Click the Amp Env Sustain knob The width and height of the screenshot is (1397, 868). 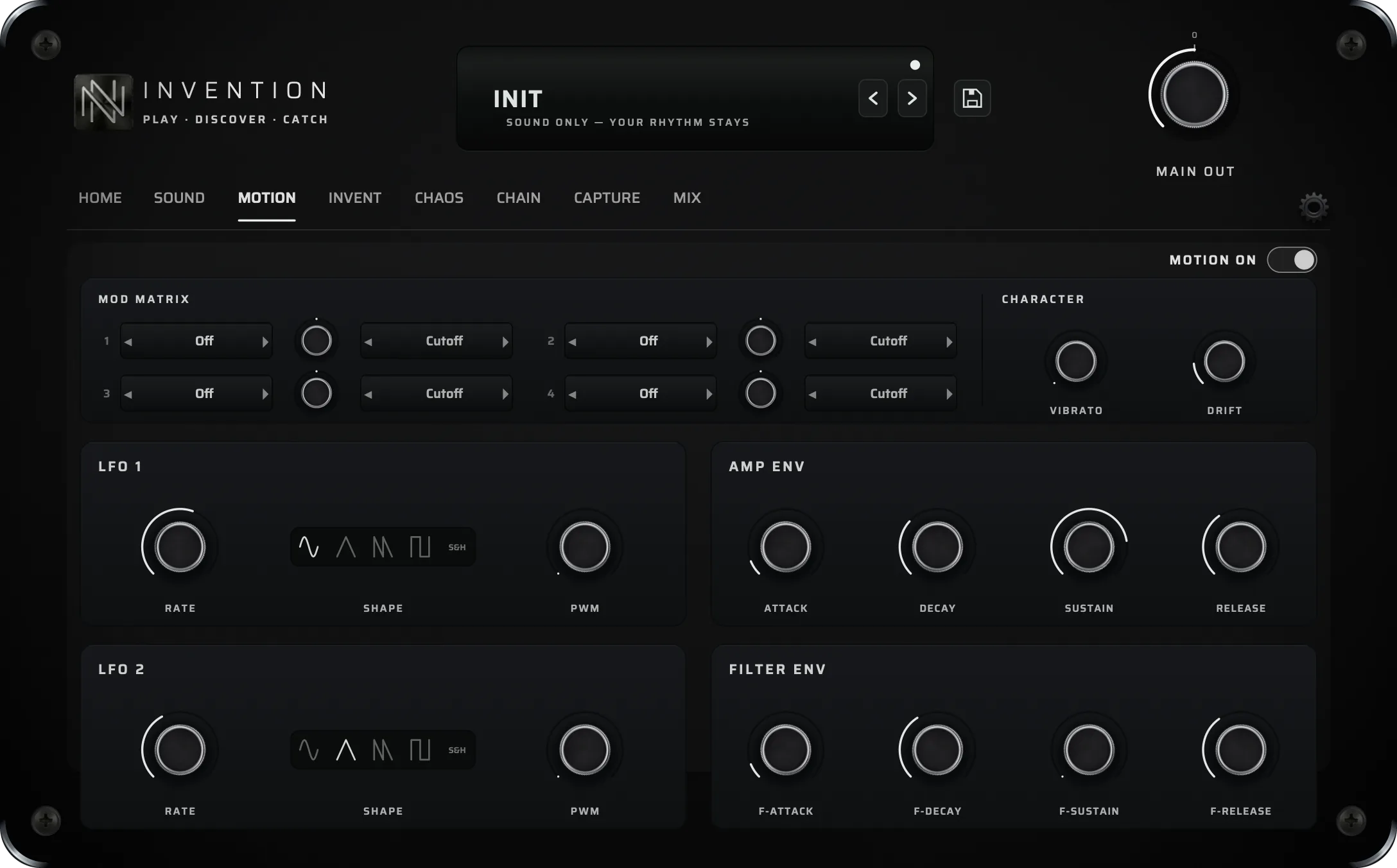1089,547
